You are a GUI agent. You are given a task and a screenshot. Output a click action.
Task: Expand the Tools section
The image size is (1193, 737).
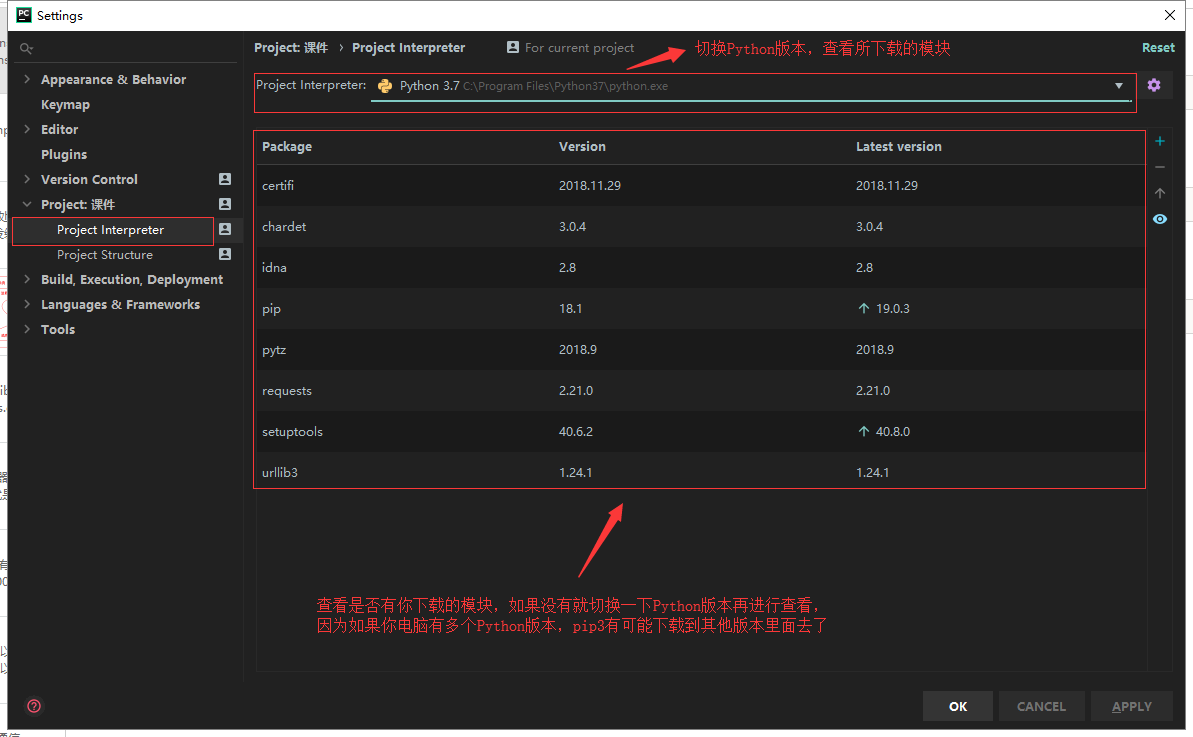27,329
